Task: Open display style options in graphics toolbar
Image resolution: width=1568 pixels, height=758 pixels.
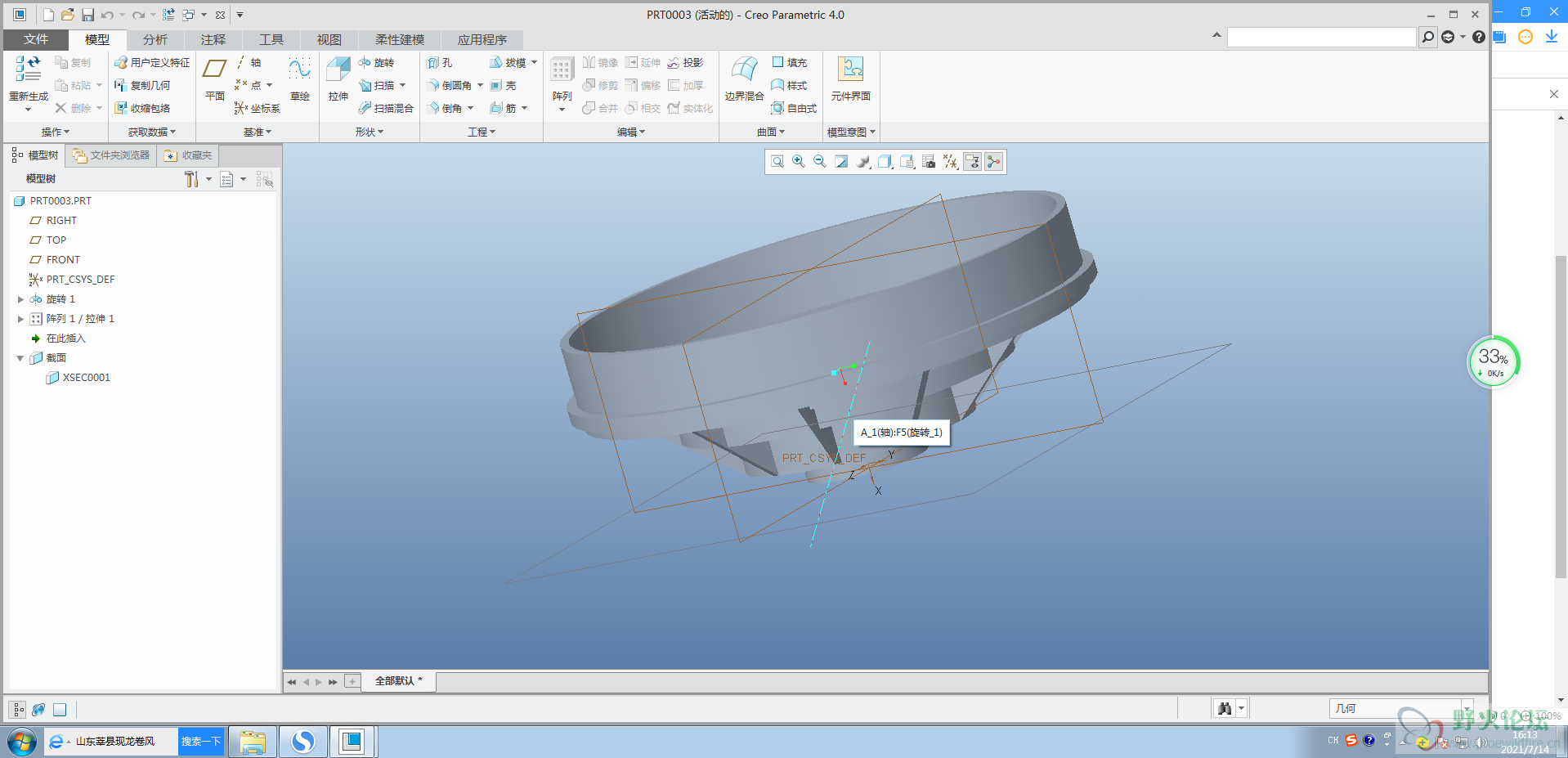Action: coord(863,162)
